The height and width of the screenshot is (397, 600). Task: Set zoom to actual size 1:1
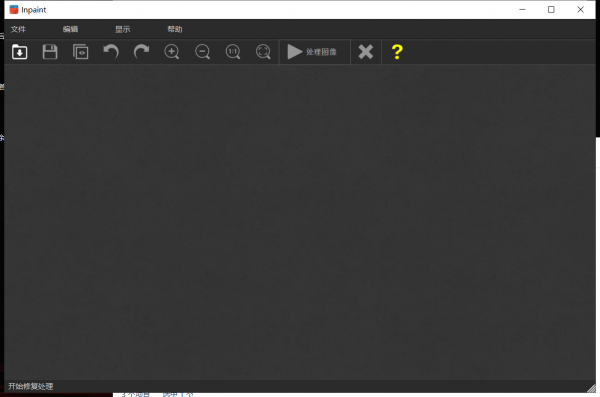pos(233,52)
